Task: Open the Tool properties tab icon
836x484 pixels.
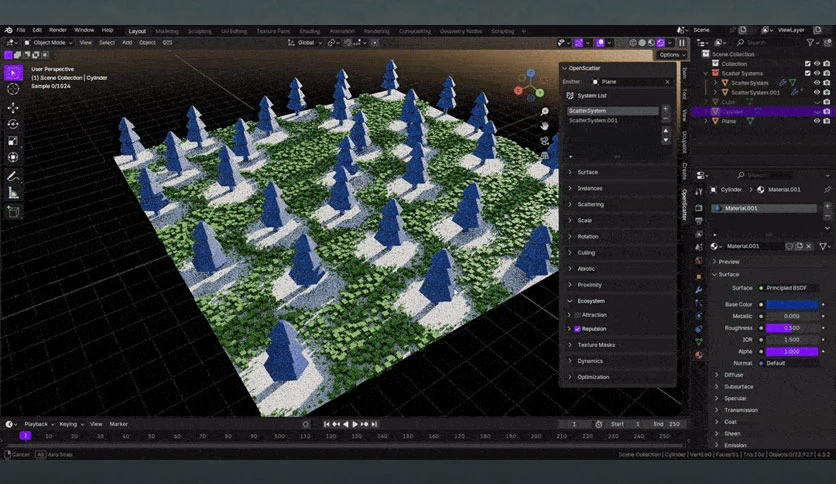Action: click(699, 192)
